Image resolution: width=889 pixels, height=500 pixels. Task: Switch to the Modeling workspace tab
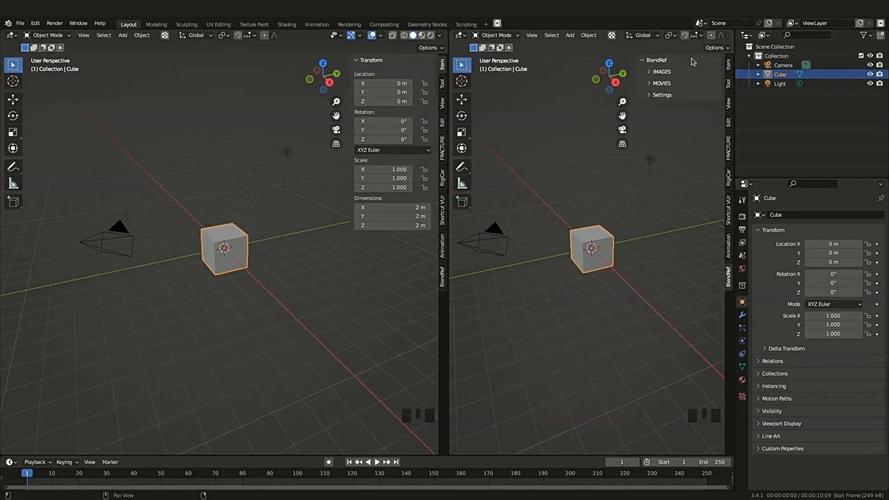click(x=156, y=24)
